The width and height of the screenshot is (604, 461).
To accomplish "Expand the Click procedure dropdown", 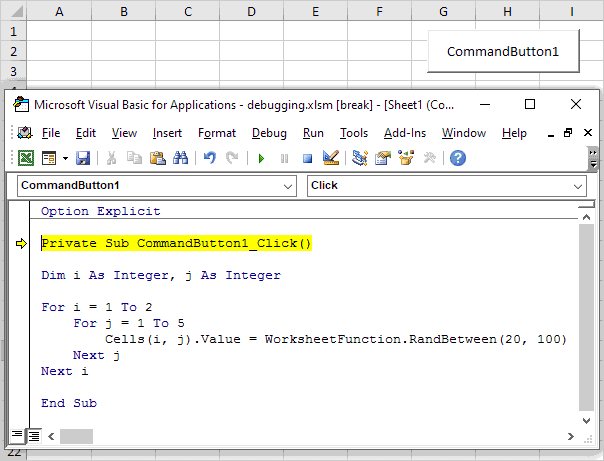I will tap(577, 186).
